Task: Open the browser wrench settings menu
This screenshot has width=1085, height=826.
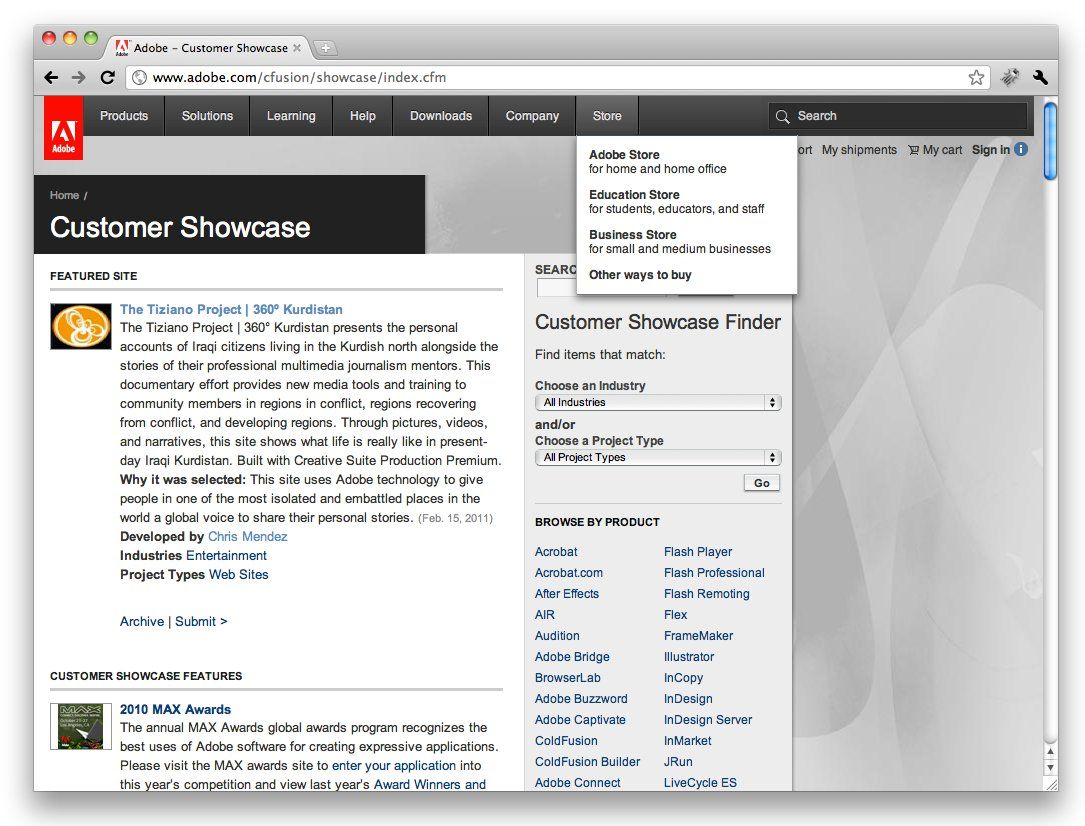Action: [1040, 77]
